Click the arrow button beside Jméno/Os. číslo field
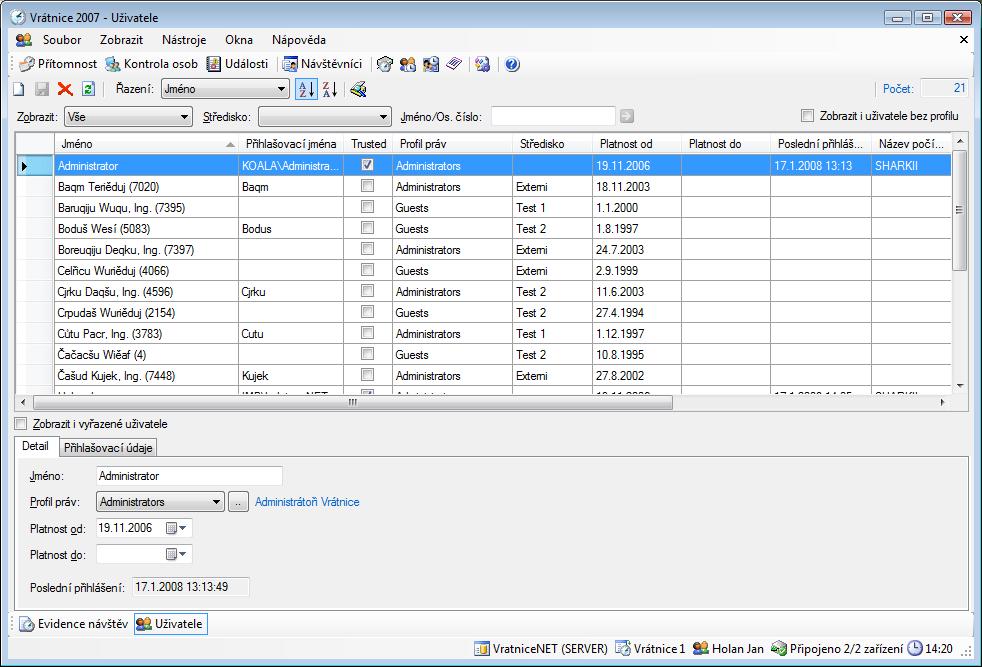 coord(627,116)
